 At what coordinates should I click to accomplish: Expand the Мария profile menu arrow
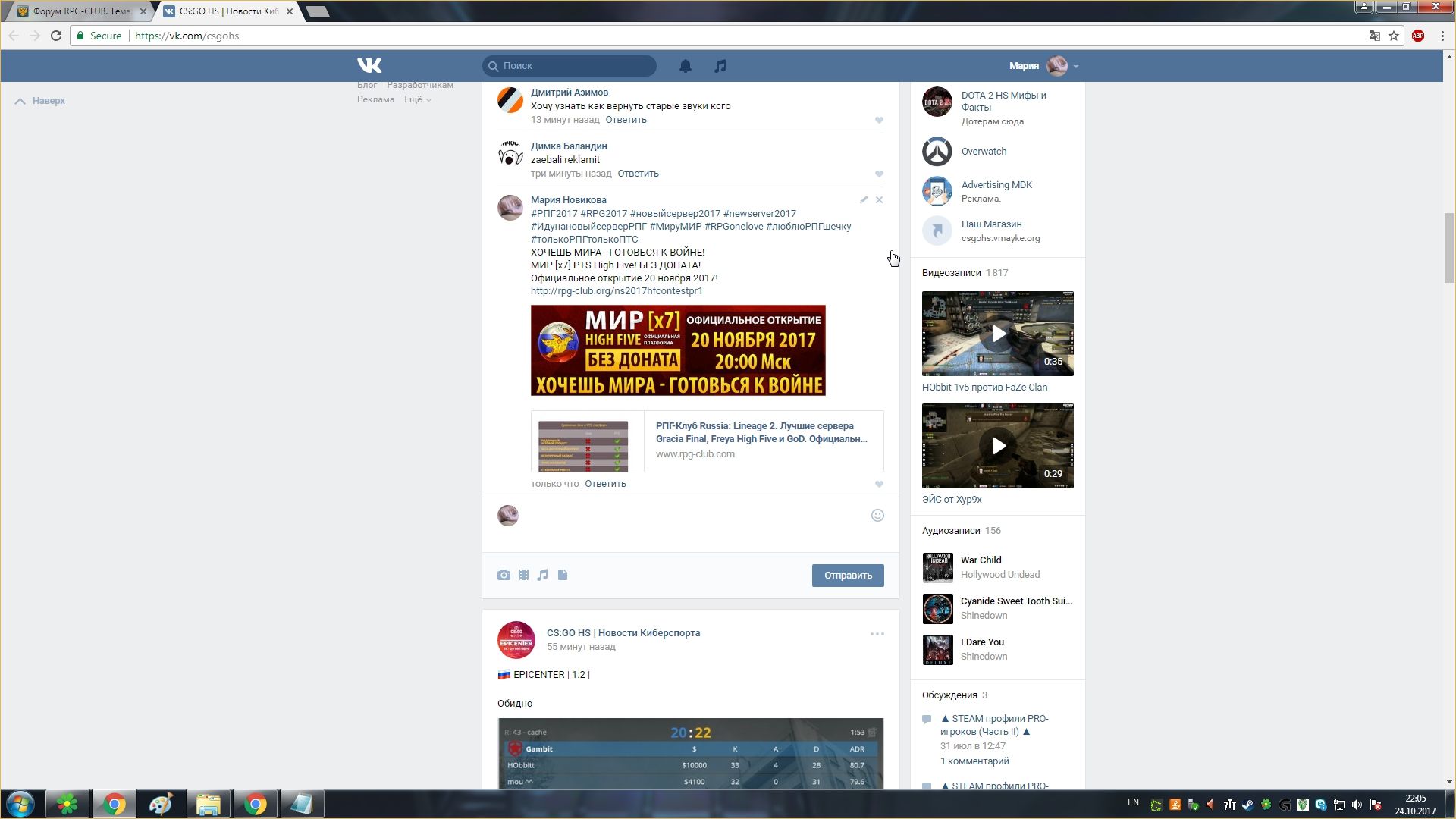(1076, 66)
